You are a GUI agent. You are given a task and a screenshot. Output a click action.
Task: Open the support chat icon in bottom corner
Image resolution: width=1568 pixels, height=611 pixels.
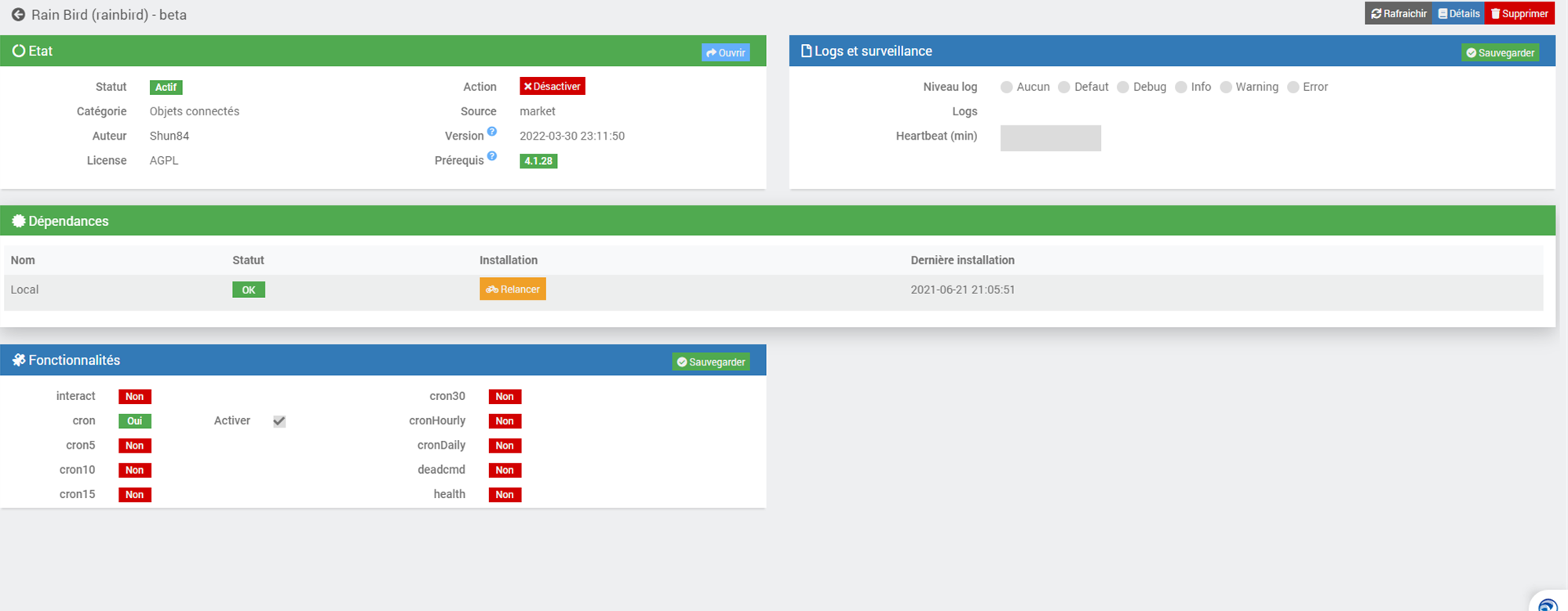1548,604
